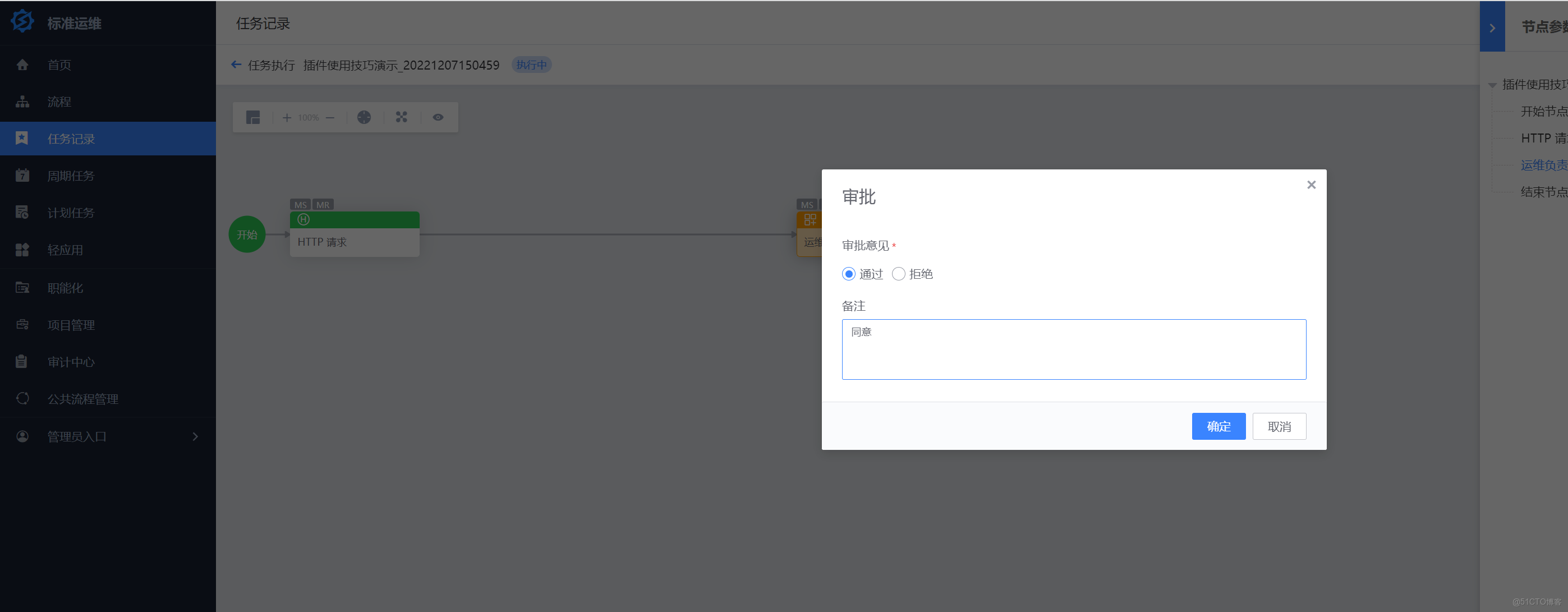The image size is (1568, 612).
Task: Click the 备注 remarks text area
Action: pos(1073,349)
